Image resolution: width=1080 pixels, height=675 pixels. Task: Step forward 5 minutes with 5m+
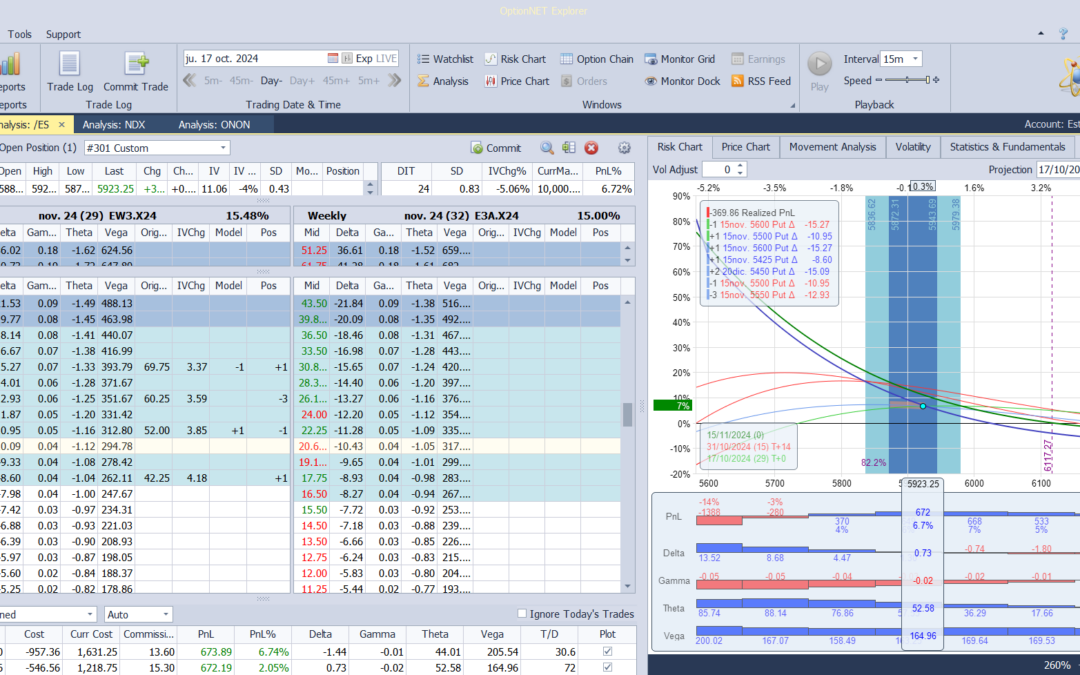tap(369, 81)
